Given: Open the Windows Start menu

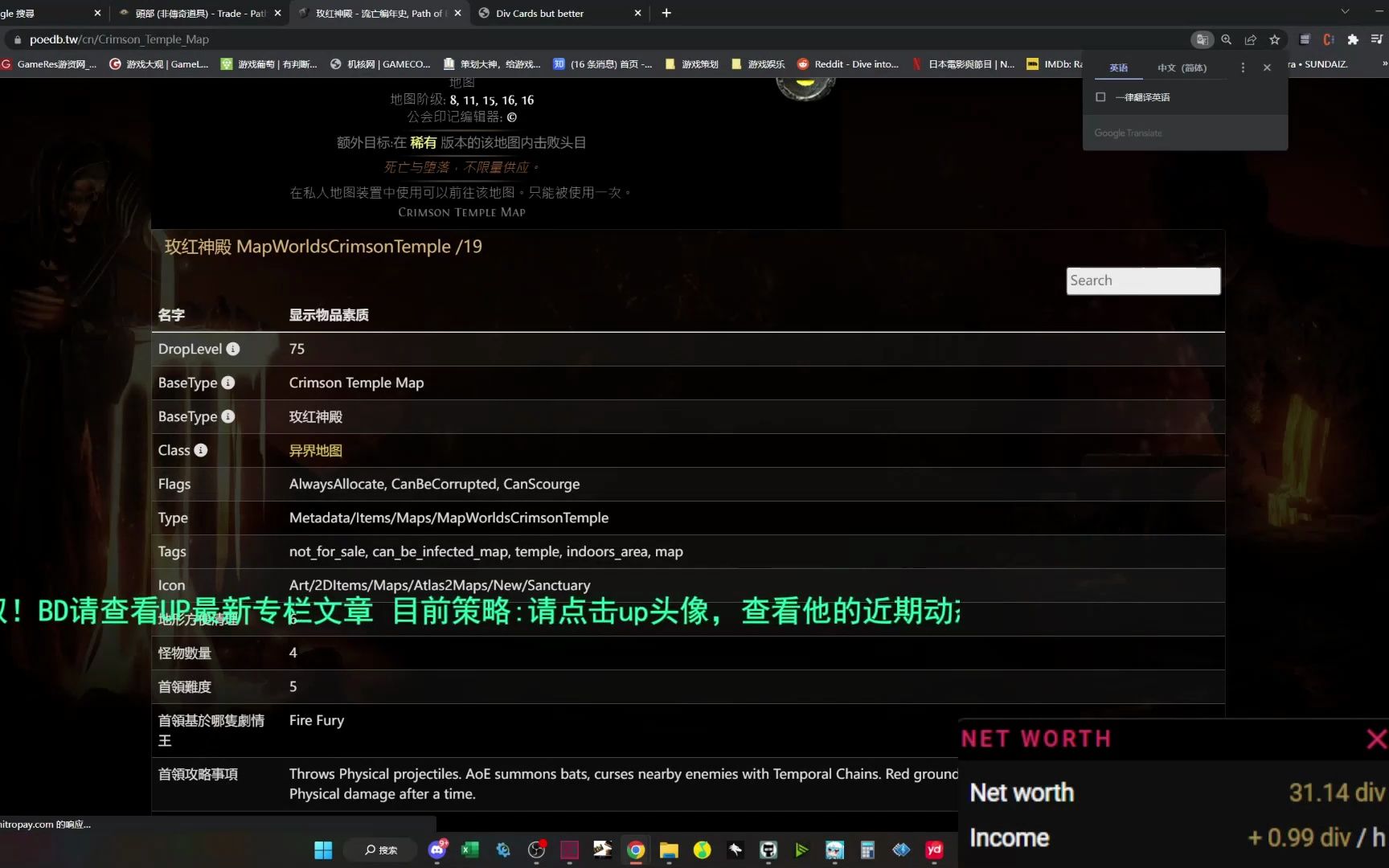Looking at the screenshot, I should pos(323,850).
